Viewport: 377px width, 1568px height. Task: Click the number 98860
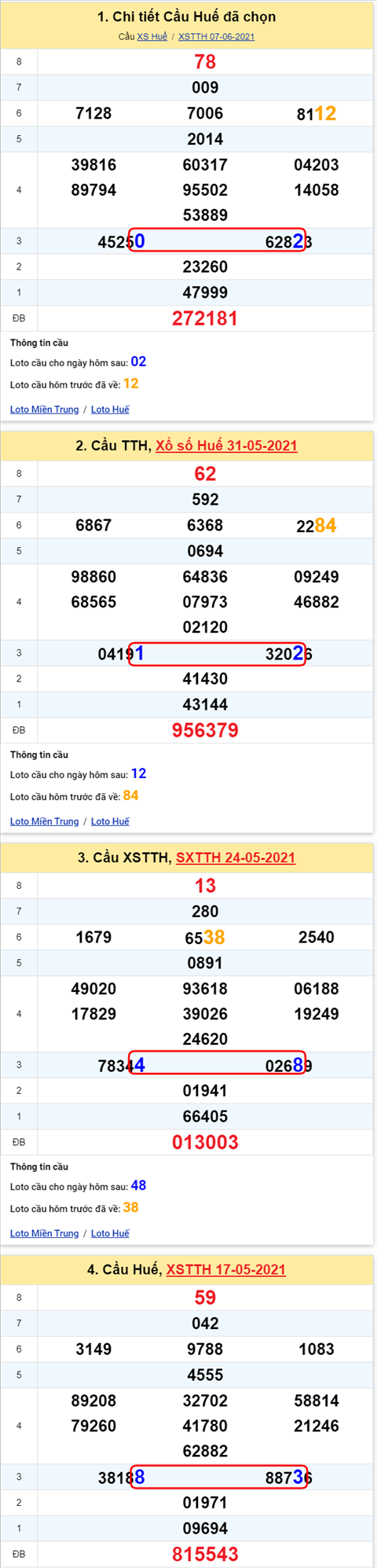(x=93, y=576)
